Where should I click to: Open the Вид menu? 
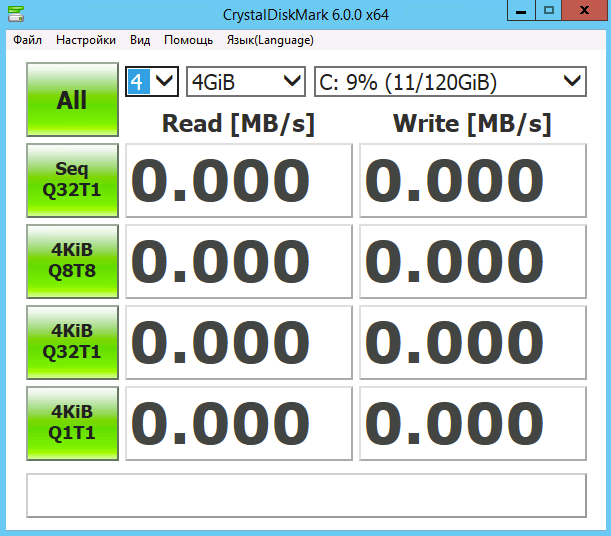tap(140, 40)
